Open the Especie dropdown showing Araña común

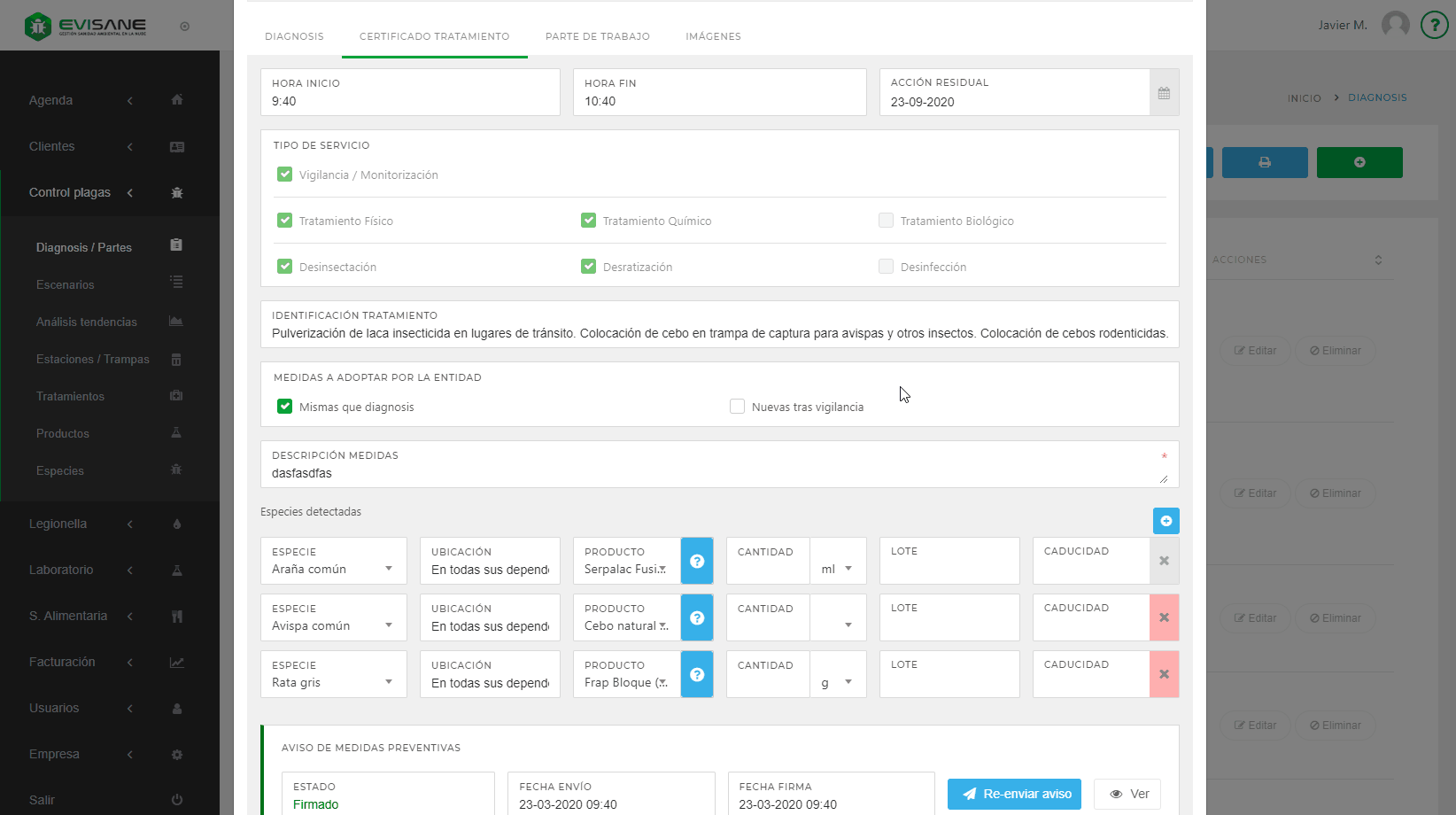tap(333, 570)
